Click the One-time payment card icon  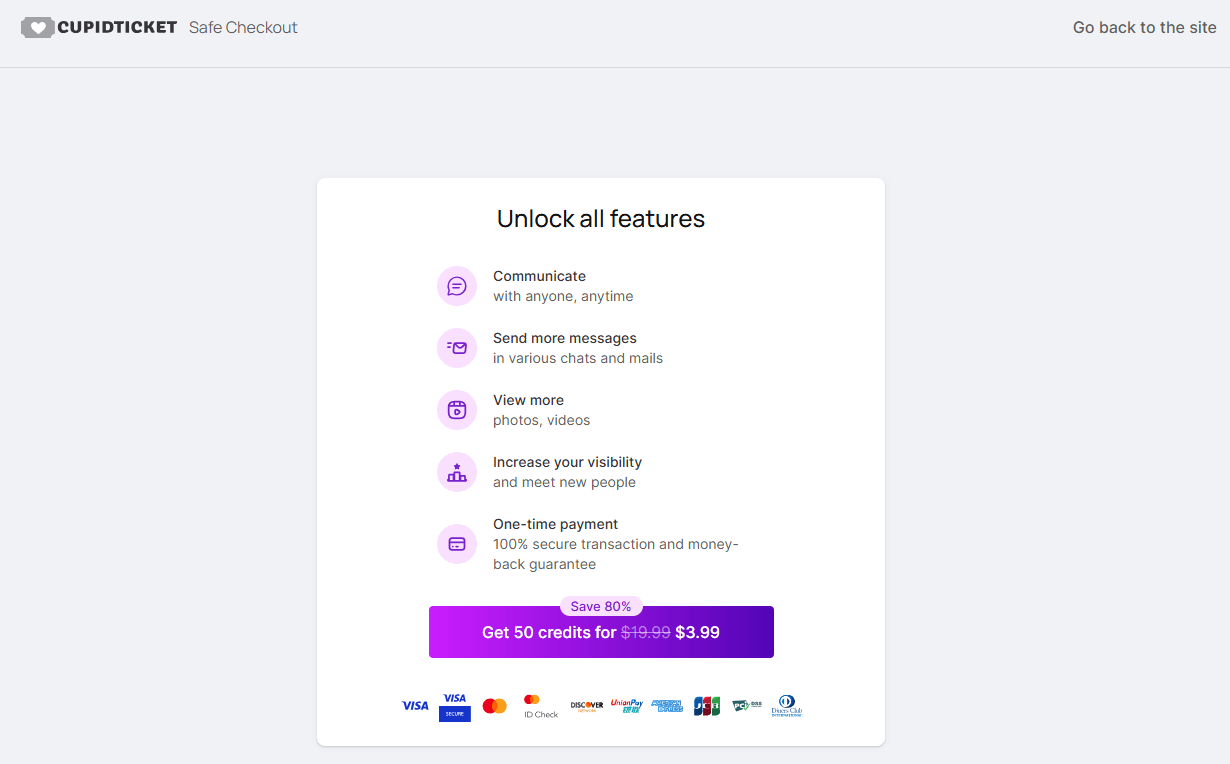[x=457, y=544]
